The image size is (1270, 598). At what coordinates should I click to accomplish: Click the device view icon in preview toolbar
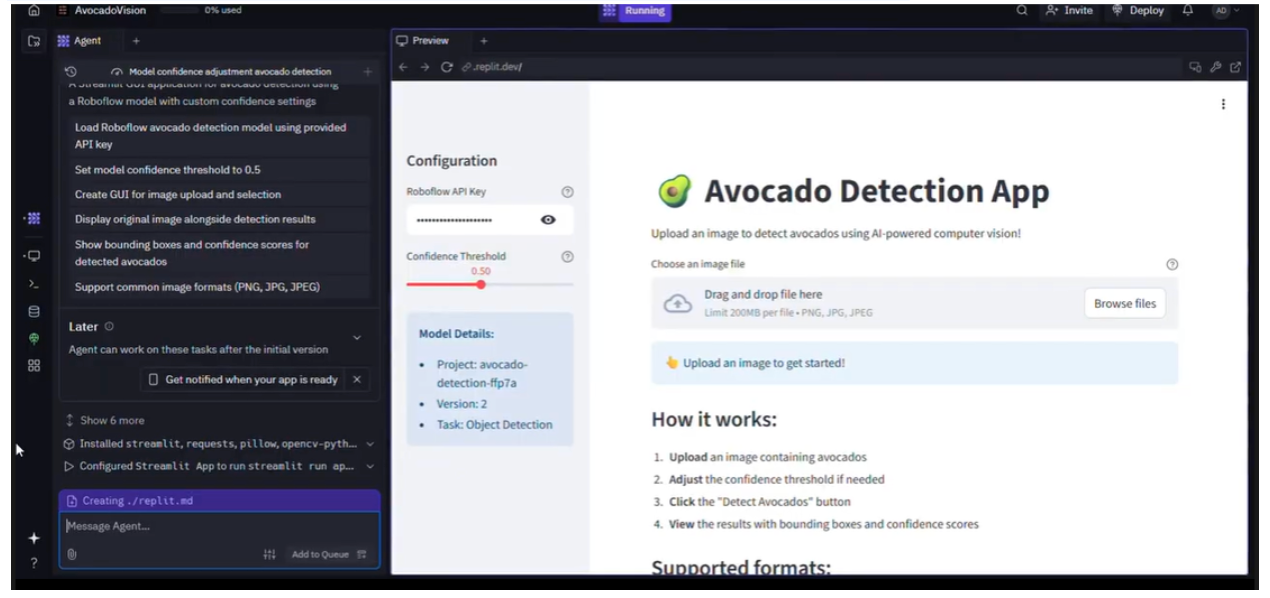[x=1195, y=67]
